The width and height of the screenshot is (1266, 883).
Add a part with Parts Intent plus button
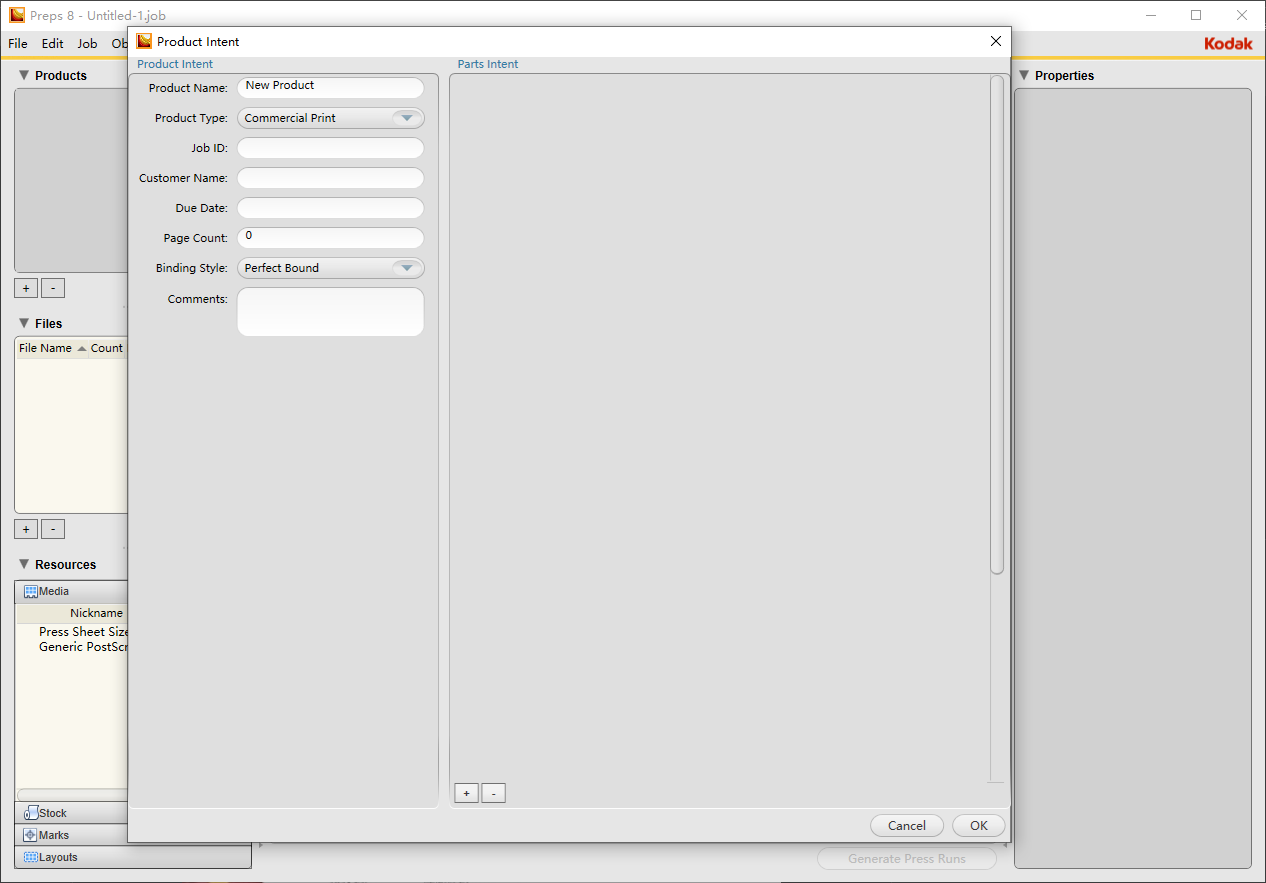click(x=466, y=793)
